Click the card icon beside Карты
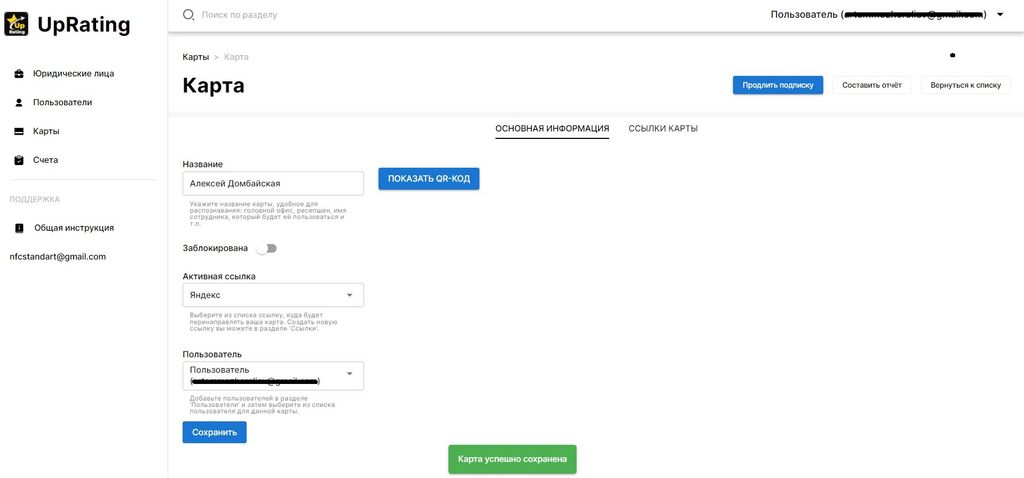 (19, 131)
